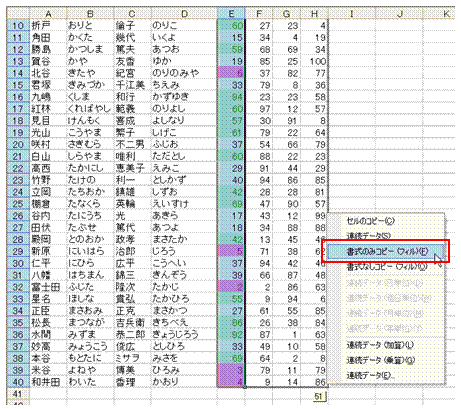Click green cell E36 with value 92
This screenshot has height=409, width=461.
tap(231, 335)
